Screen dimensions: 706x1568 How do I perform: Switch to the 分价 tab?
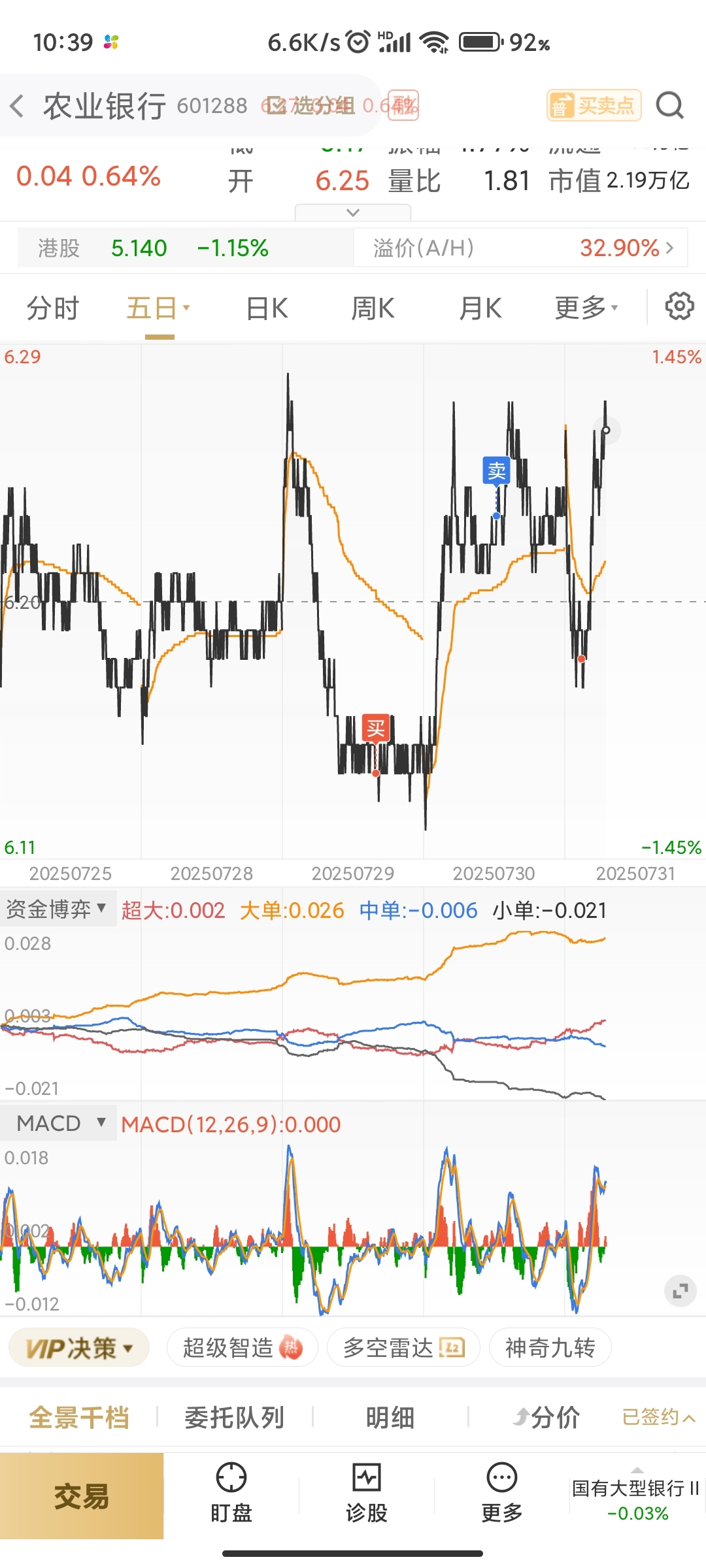[546, 1418]
